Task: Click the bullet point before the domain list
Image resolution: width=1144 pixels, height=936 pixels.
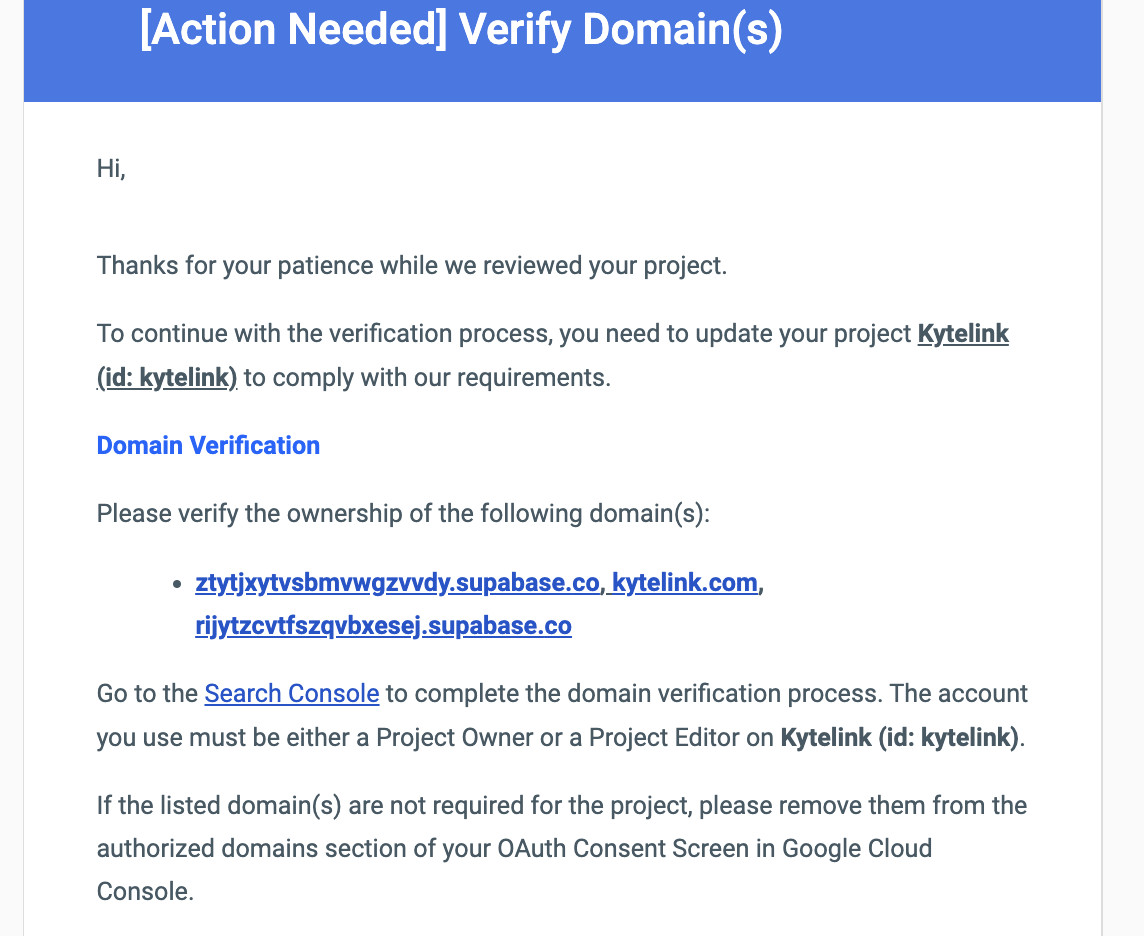Action: tap(177, 584)
